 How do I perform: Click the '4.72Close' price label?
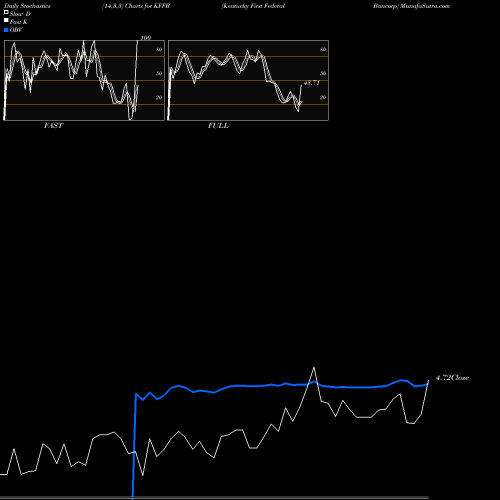click(x=452, y=378)
